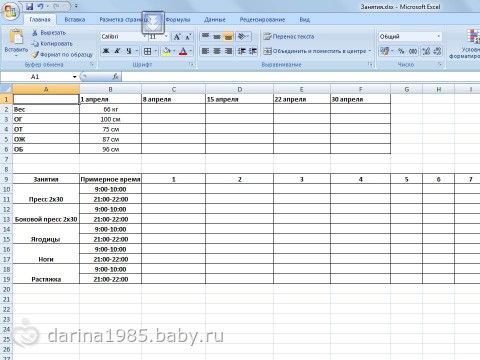Click Объединить и поместить в центре
This screenshot has width=480, height=360.
(x=317, y=51)
